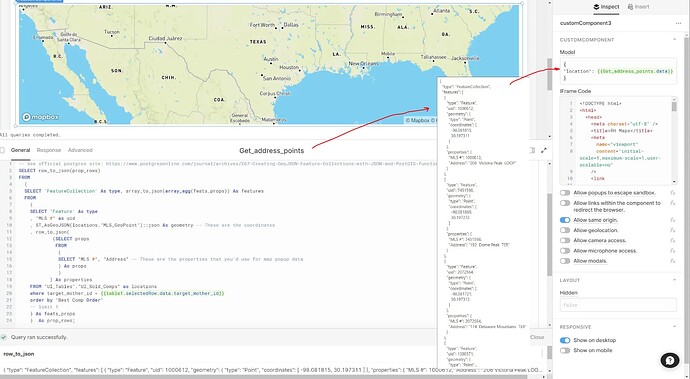Open the customComponent3 options ellipsis menu

(678, 23)
